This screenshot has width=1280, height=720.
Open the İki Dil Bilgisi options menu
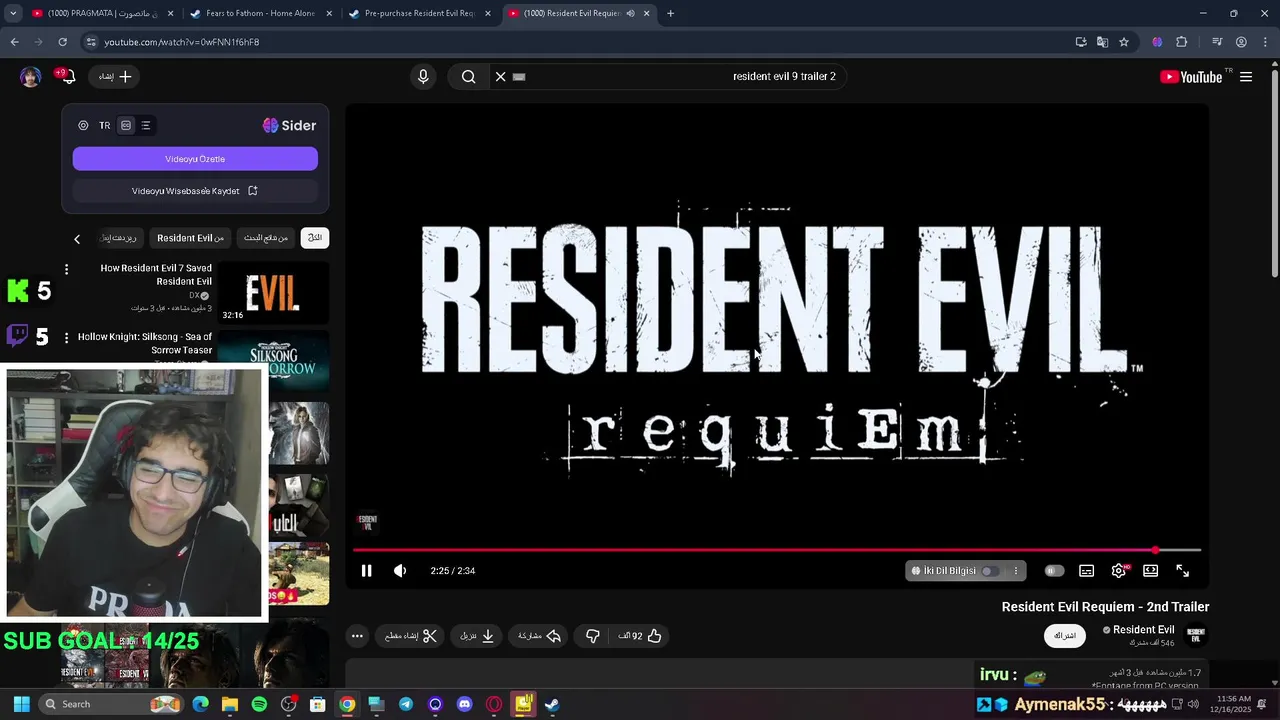pos(1016,571)
